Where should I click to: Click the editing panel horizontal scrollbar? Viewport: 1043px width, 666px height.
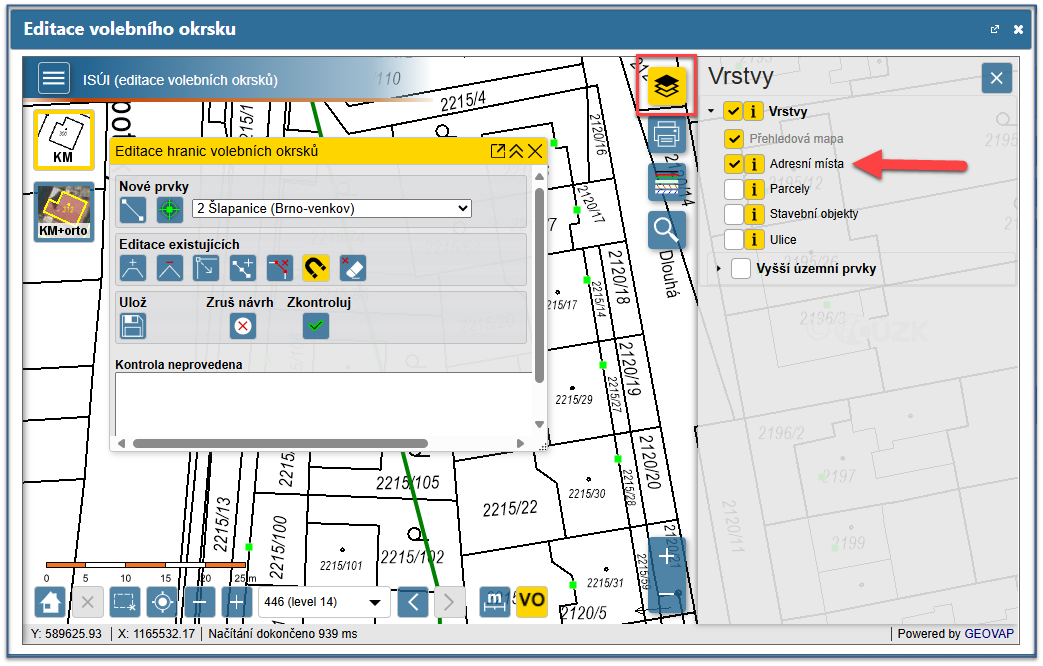pyautogui.click(x=280, y=443)
